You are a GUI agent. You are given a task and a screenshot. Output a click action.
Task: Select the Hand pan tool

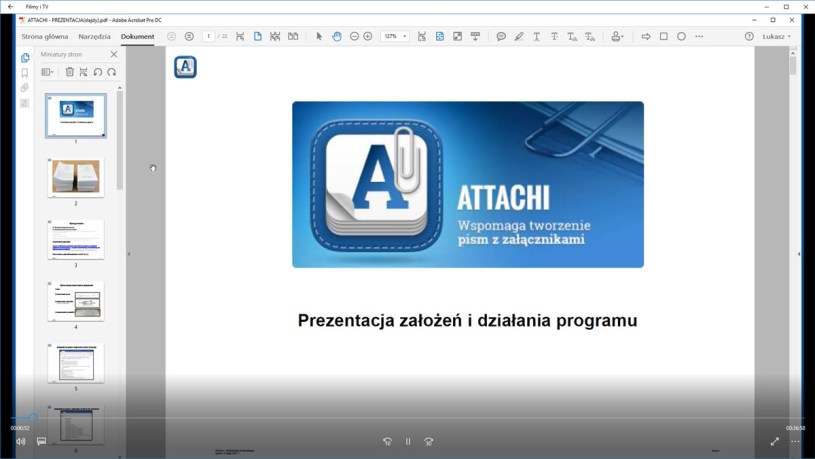pos(337,36)
